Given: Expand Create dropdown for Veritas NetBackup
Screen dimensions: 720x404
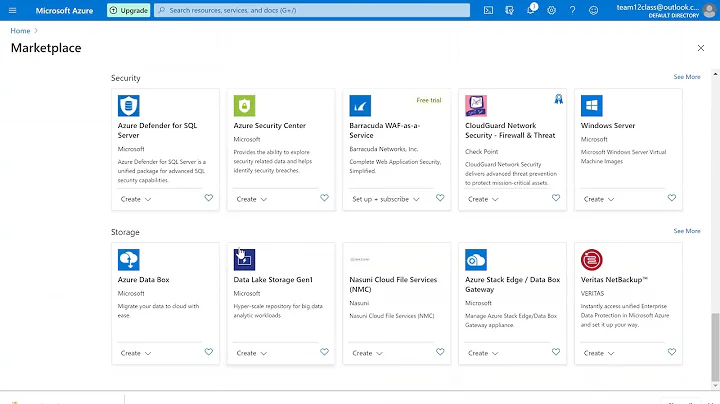Looking at the screenshot, I should [599, 353].
